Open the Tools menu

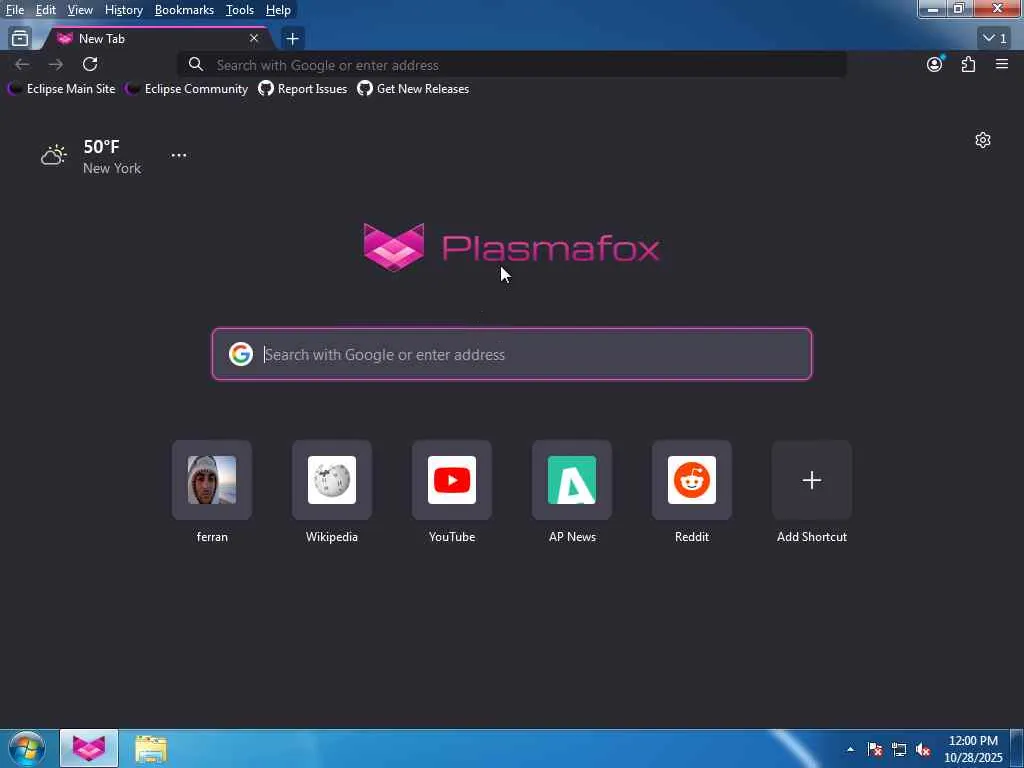click(x=240, y=10)
